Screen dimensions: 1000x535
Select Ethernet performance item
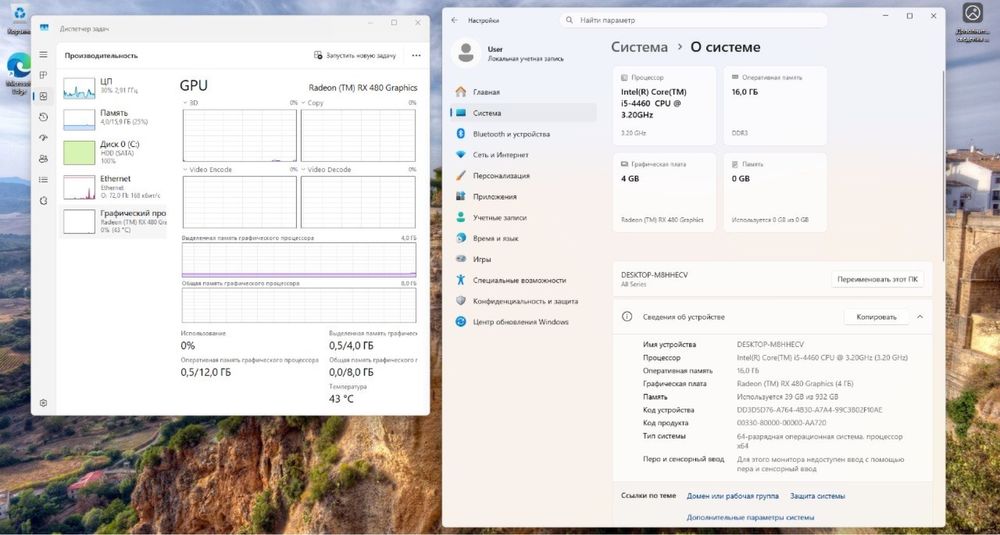pyautogui.click(x=114, y=187)
